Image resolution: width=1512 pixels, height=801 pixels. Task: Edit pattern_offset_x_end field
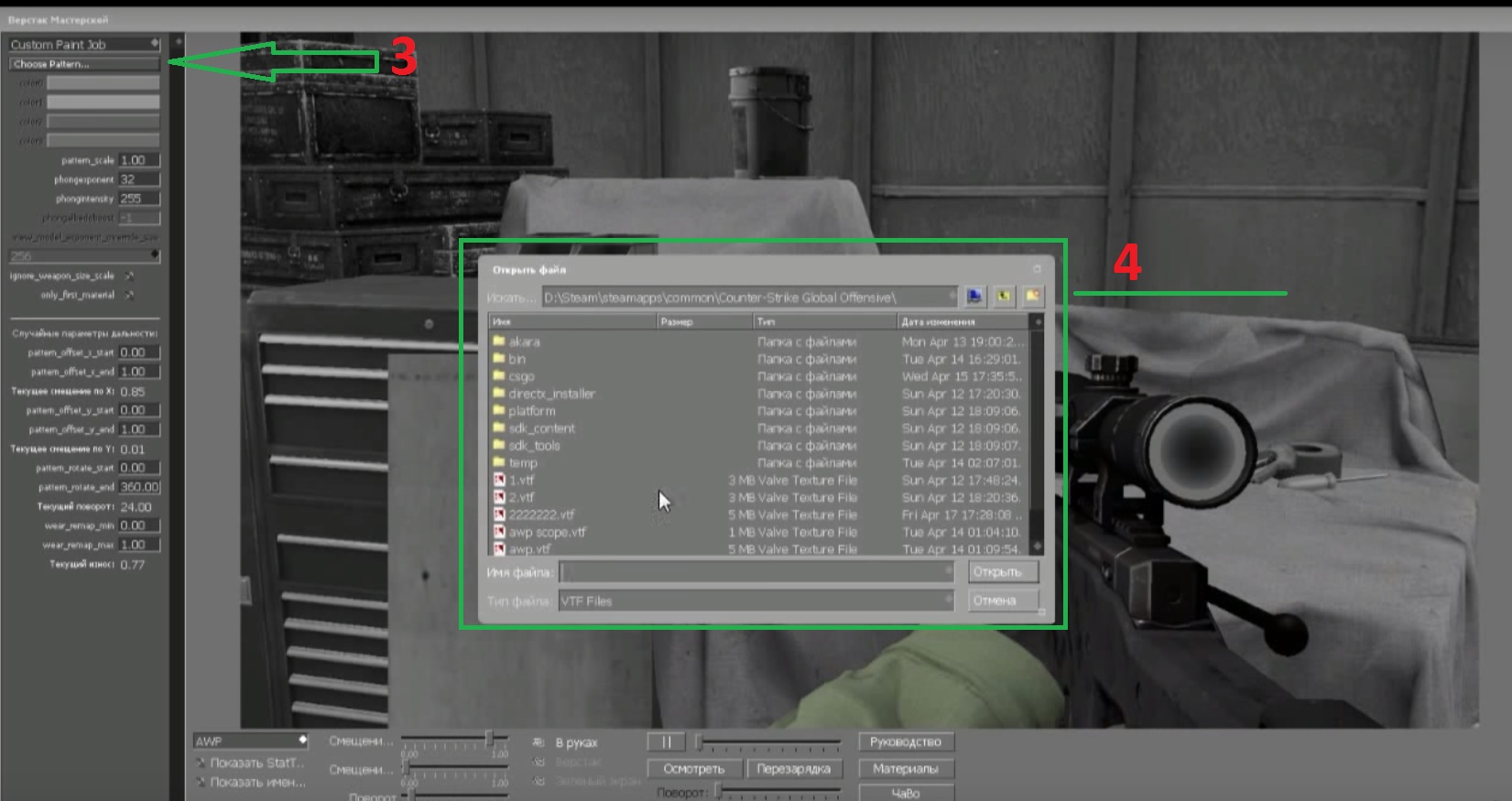(139, 372)
